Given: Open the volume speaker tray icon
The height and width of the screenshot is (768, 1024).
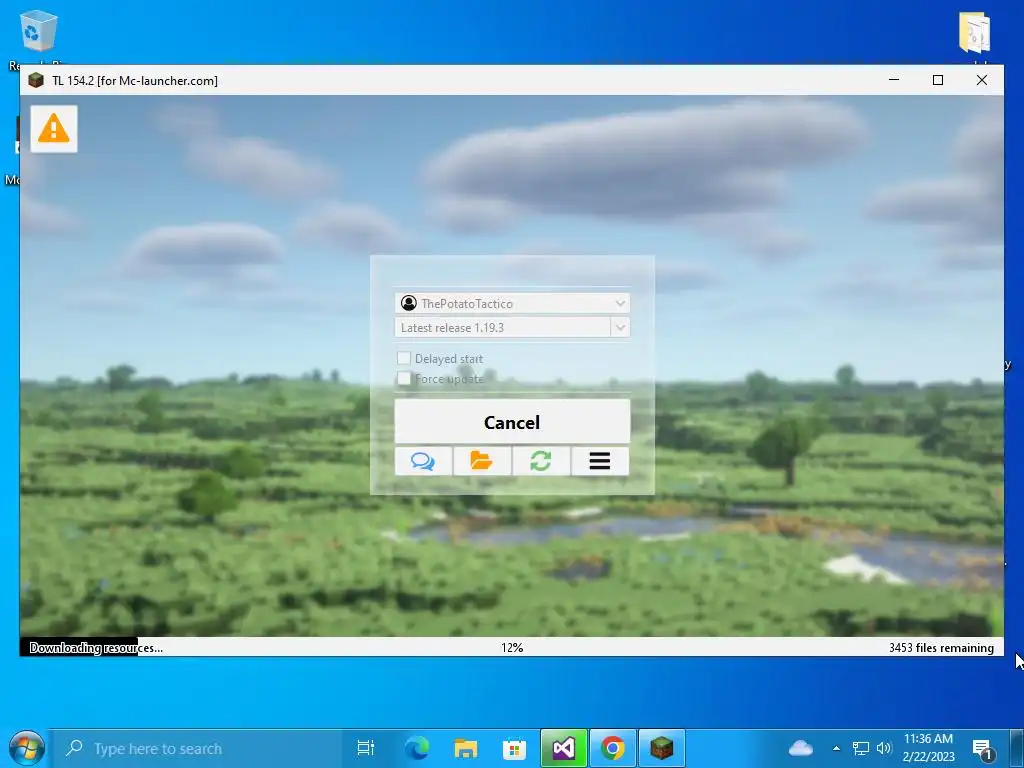Looking at the screenshot, I should click(884, 748).
